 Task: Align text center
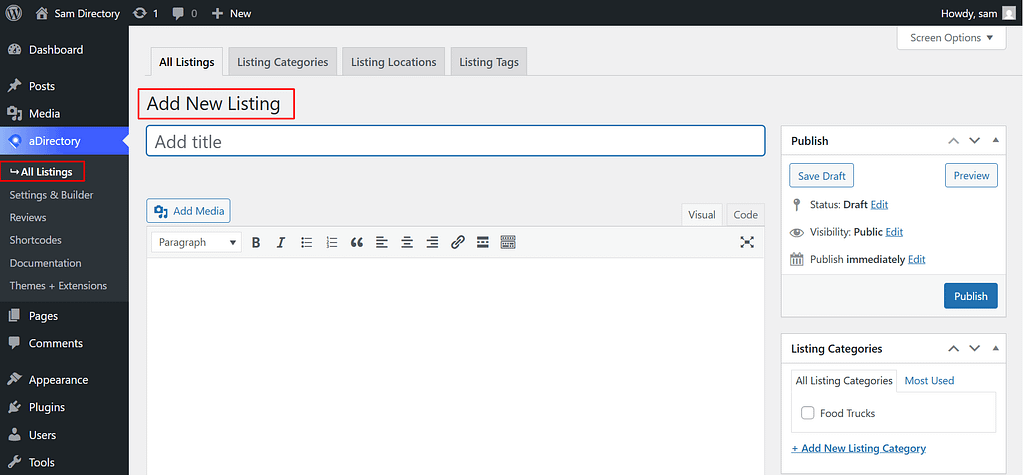[407, 242]
